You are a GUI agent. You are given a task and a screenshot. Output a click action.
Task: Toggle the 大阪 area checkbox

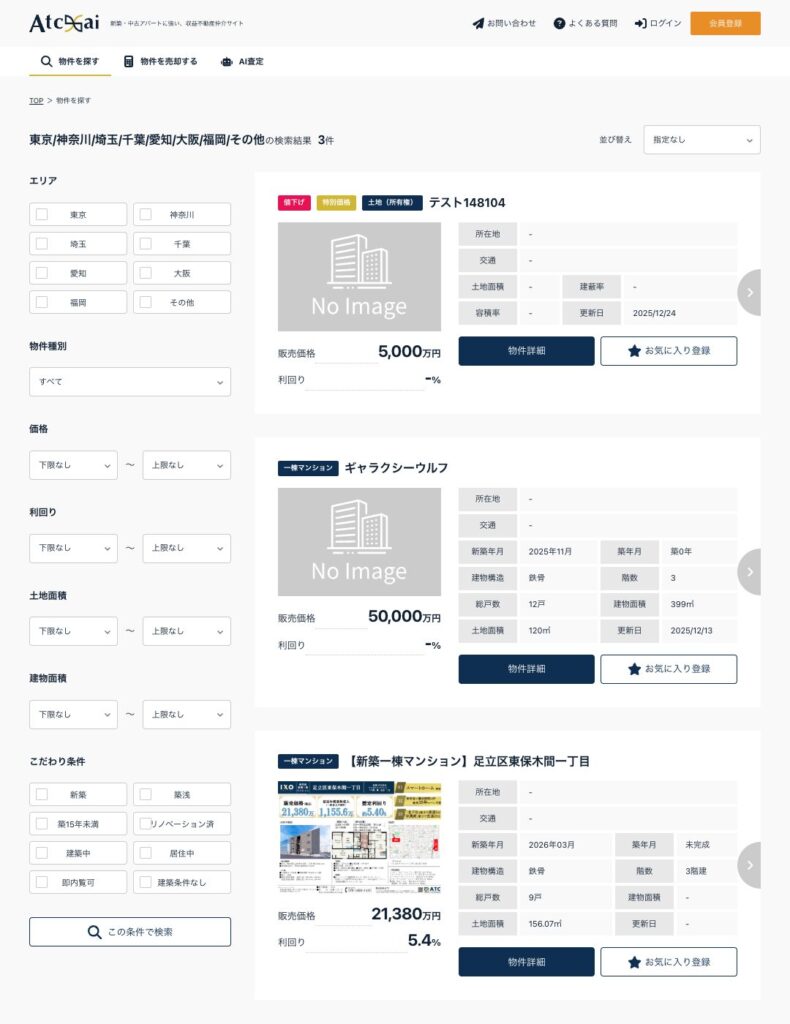click(x=146, y=272)
